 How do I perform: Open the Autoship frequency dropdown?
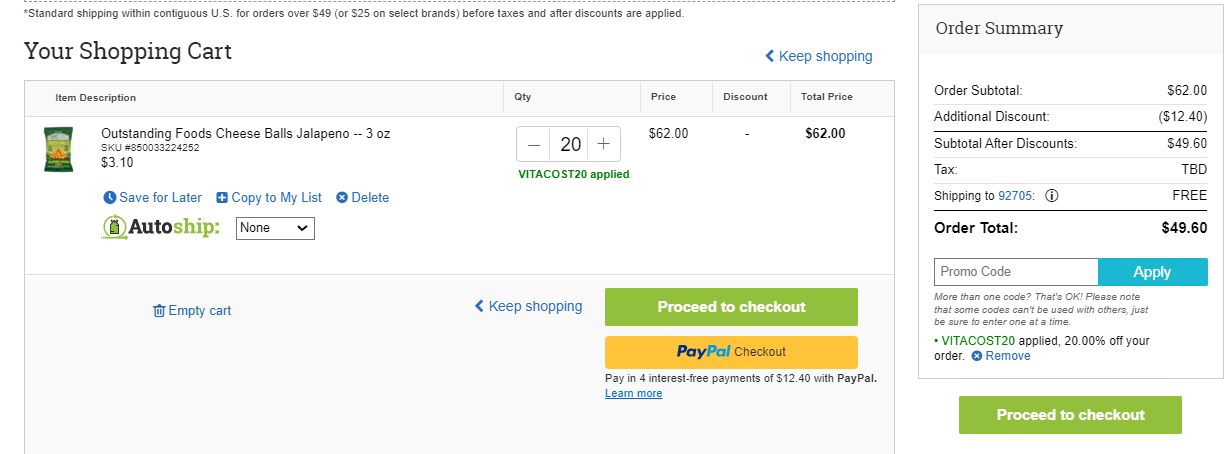click(x=275, y=228)
